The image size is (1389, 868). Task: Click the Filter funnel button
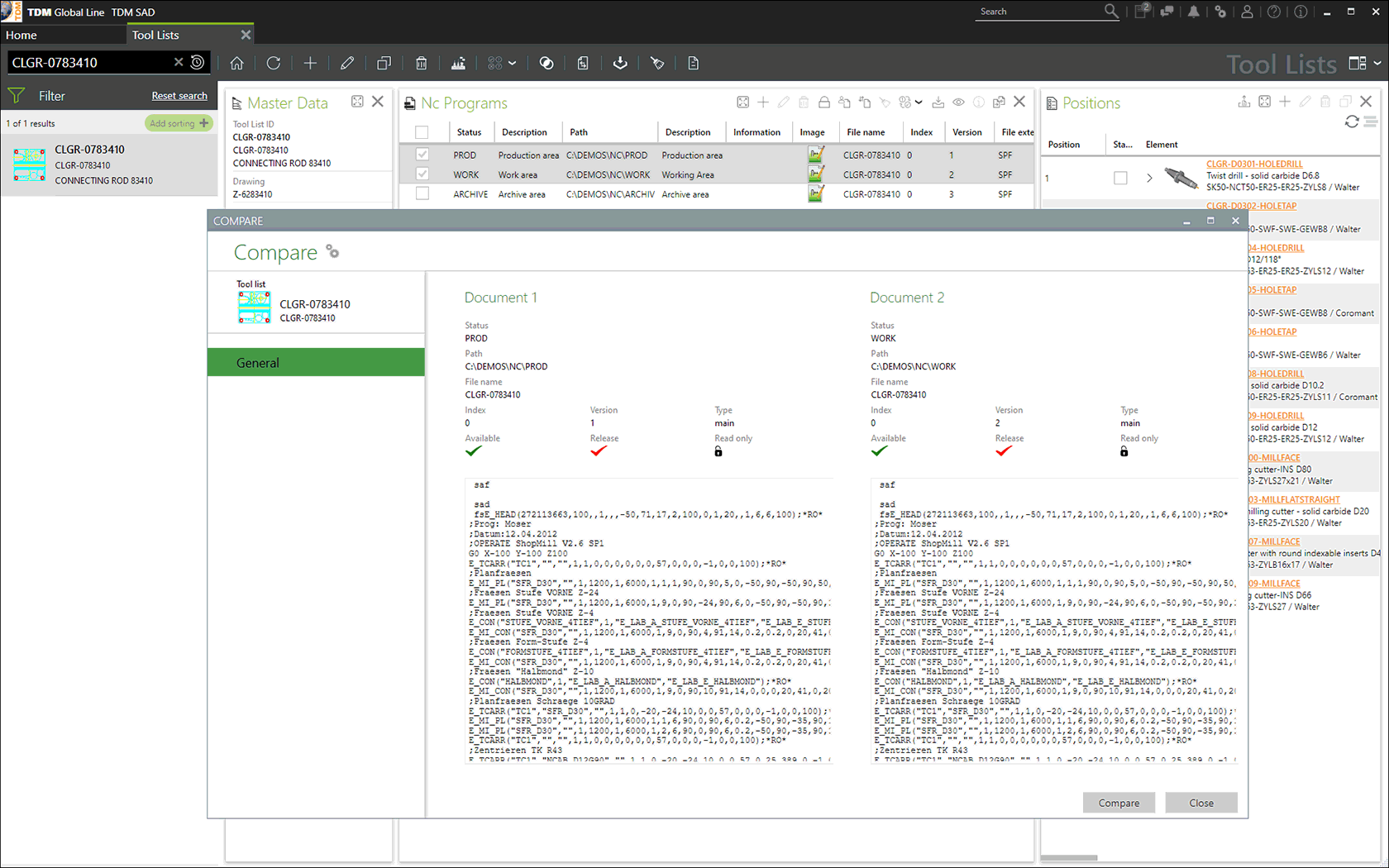click(16, 96)
